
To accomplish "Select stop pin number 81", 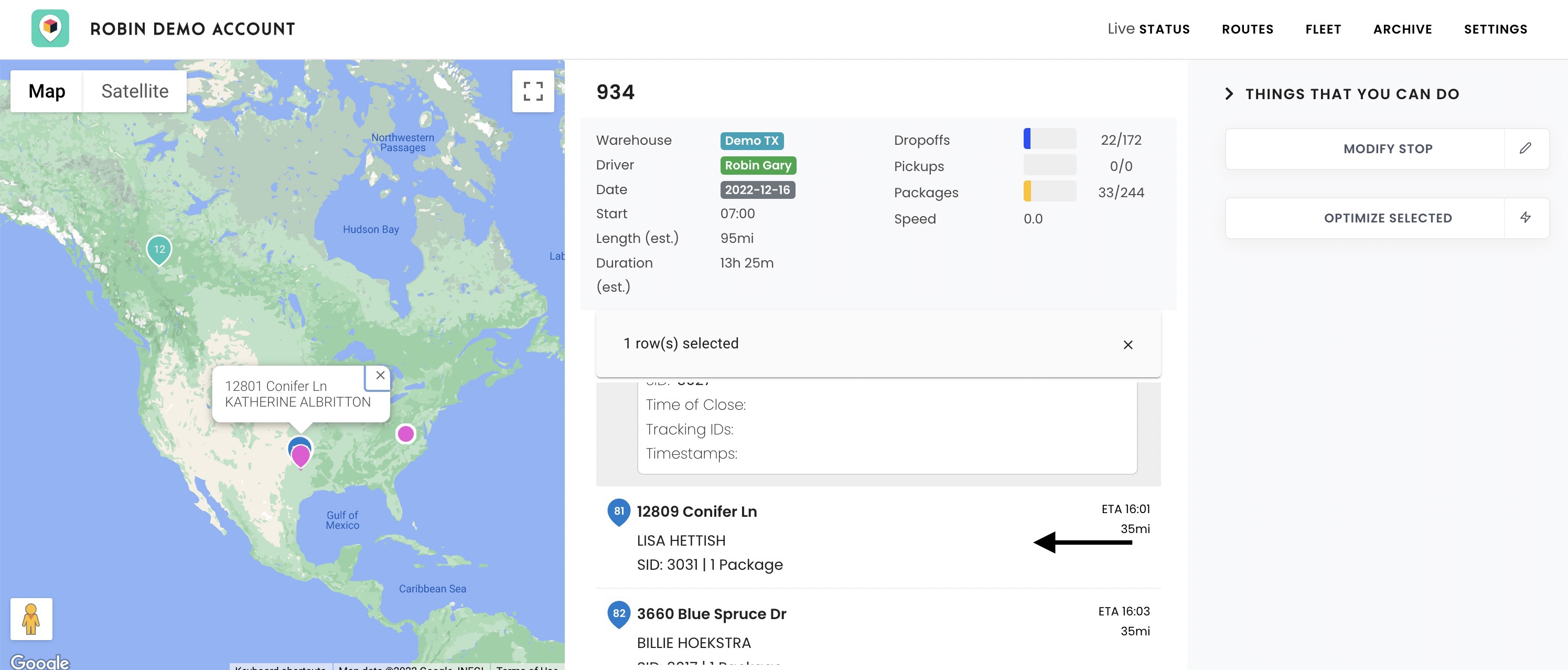I will (x=618, y=512).
